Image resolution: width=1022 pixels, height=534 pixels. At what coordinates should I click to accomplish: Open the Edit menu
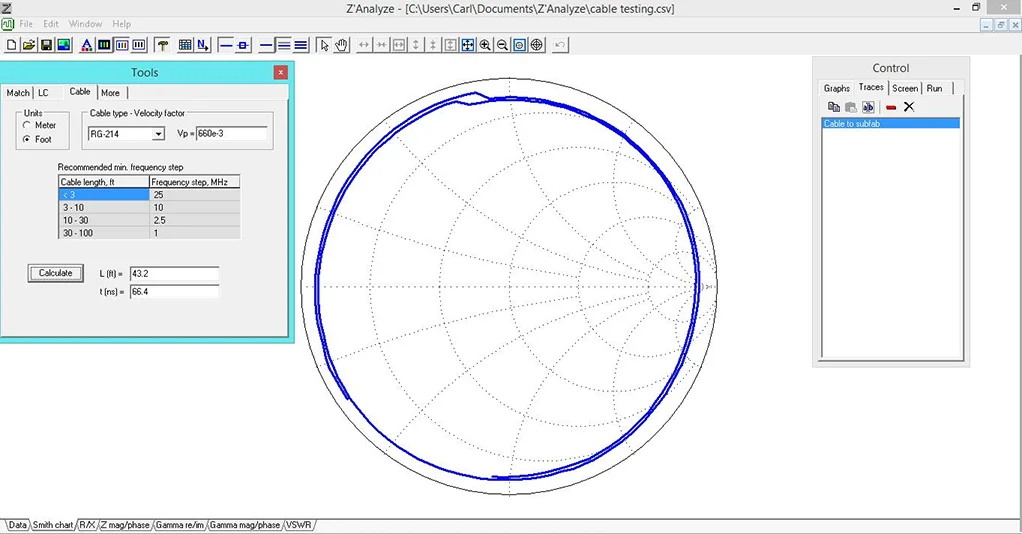[51, 24]
